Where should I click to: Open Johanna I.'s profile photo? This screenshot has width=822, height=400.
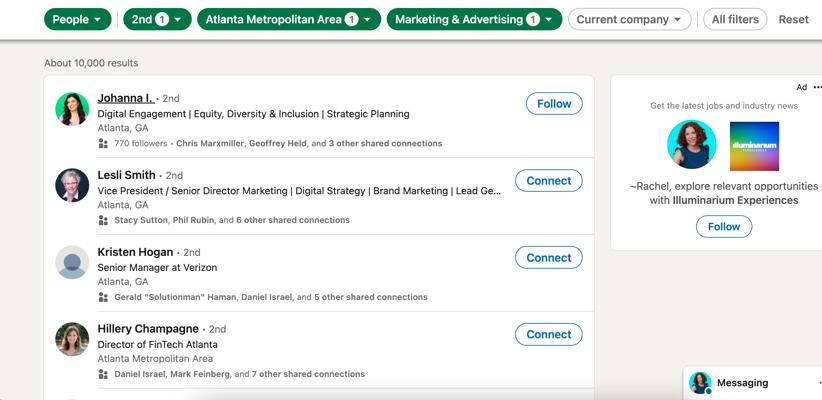tap(72, 109)
